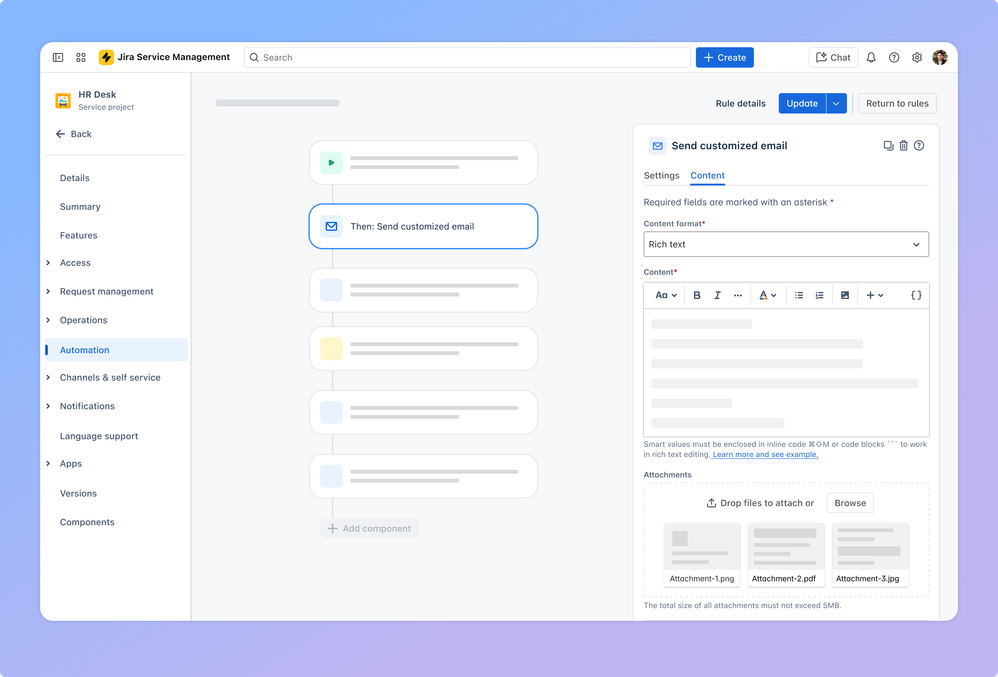Click Browse to attach files

click(x=850, y=503)
